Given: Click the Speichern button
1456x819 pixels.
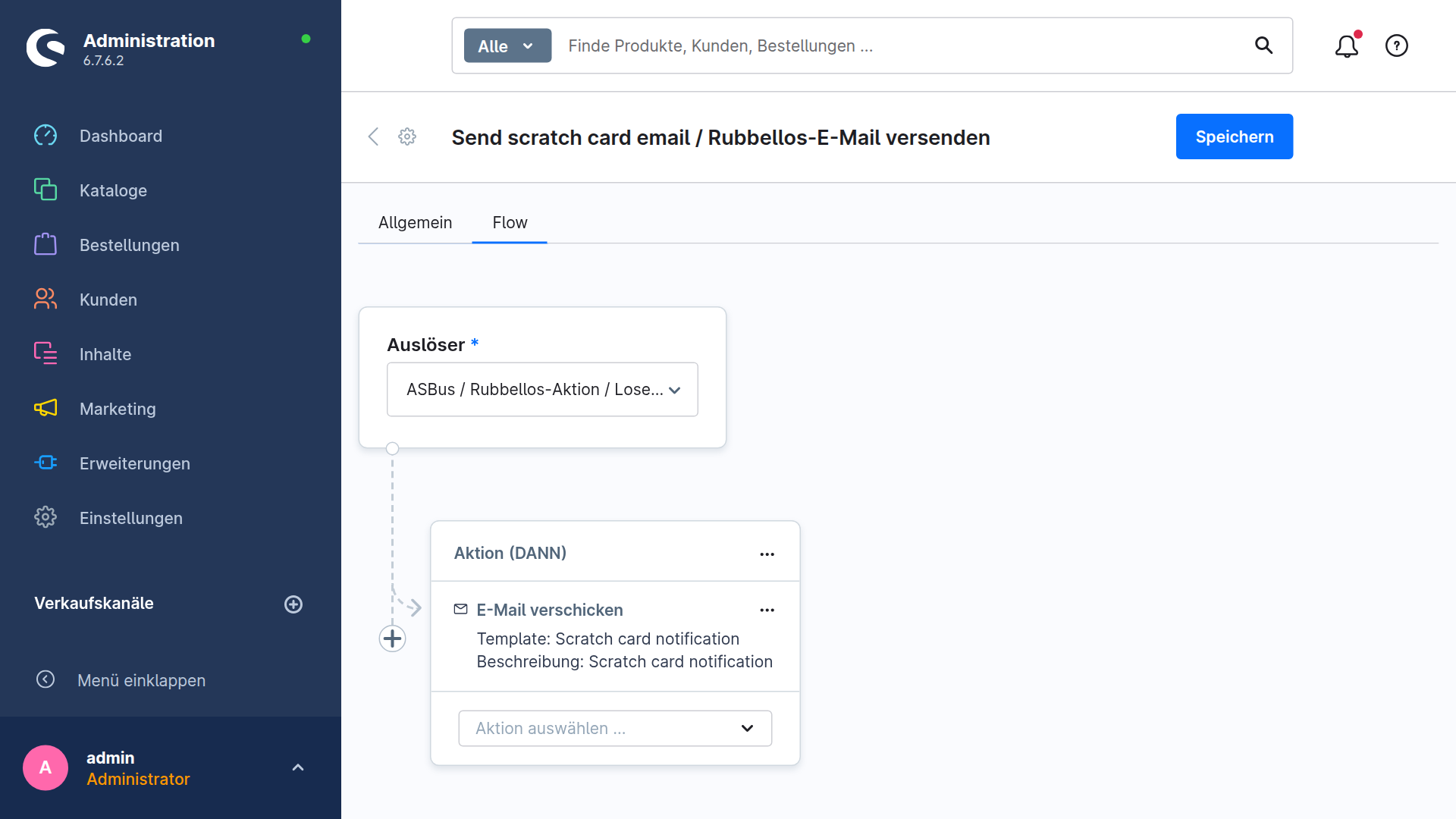Looking at the screenshot, I should [x=1234, y=136].
